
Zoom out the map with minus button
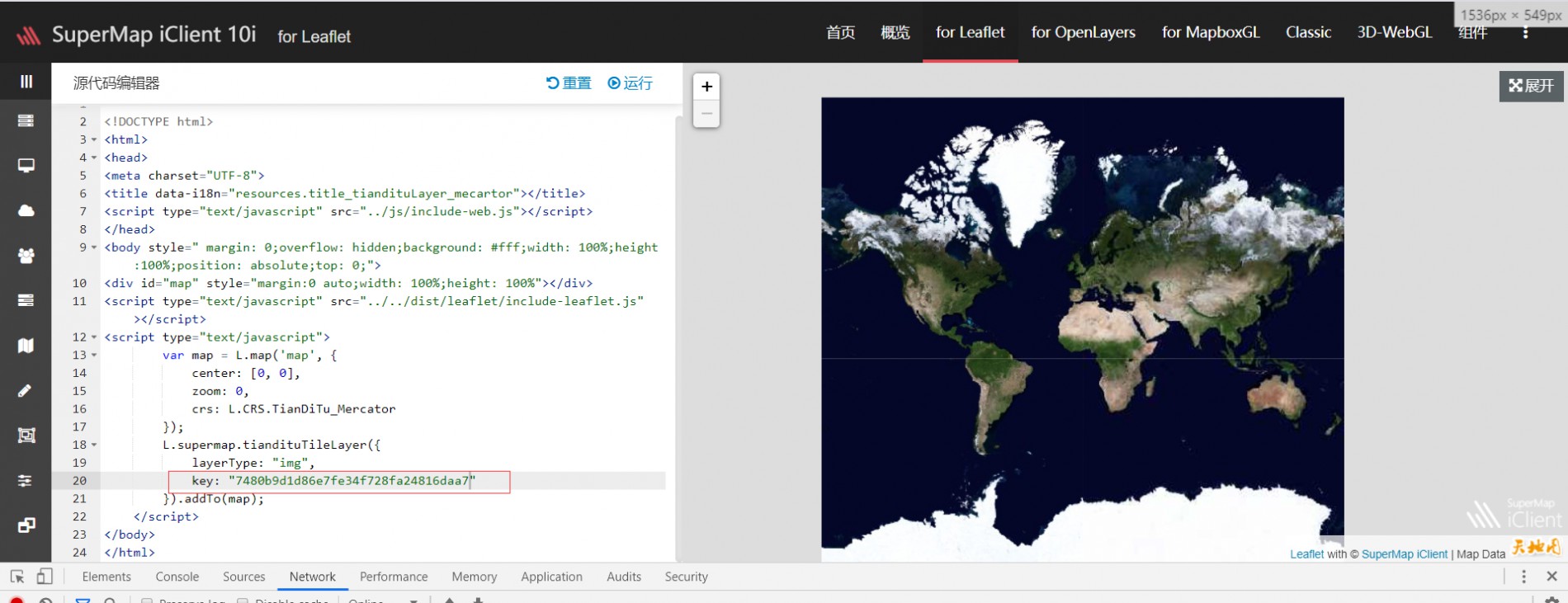pyautogui.click(x=706, y=114)
